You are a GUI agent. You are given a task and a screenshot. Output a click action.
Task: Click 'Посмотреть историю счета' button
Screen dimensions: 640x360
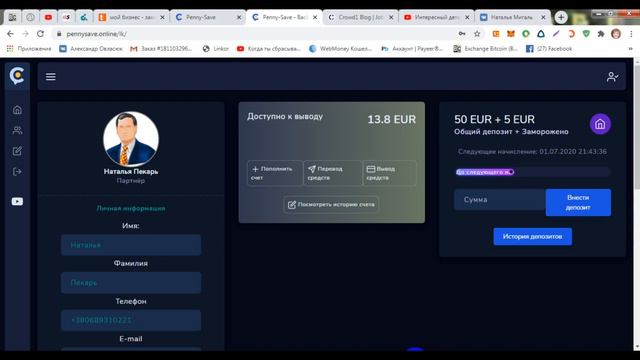click(x=331, y=204)
